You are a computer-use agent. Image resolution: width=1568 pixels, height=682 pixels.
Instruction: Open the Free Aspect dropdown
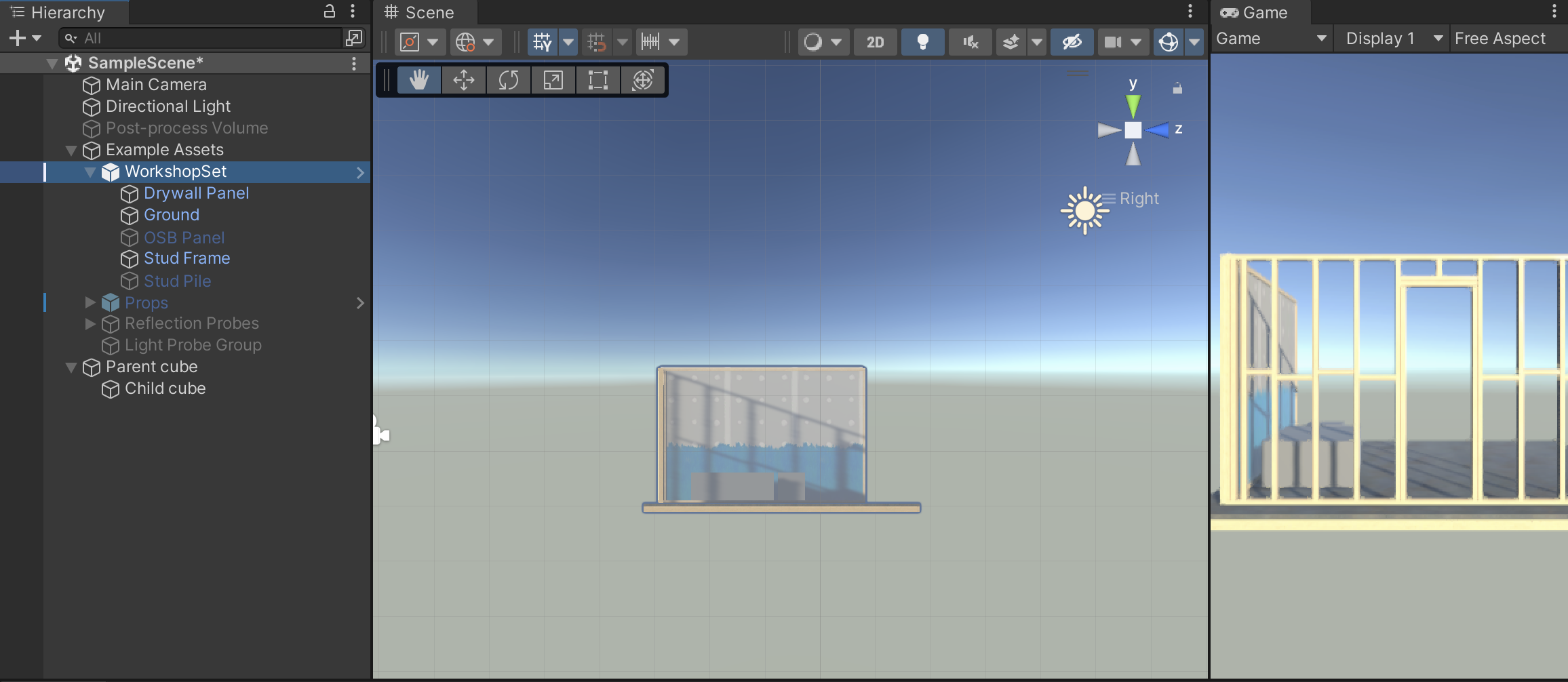(1508, 39)
